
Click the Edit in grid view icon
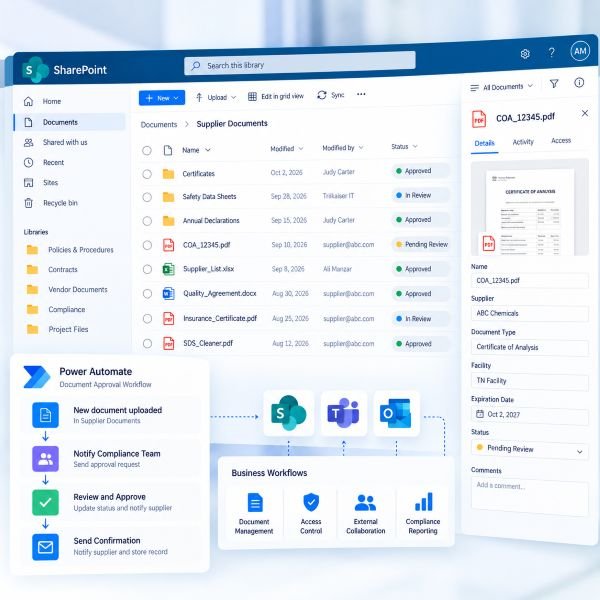coord(252,96)
